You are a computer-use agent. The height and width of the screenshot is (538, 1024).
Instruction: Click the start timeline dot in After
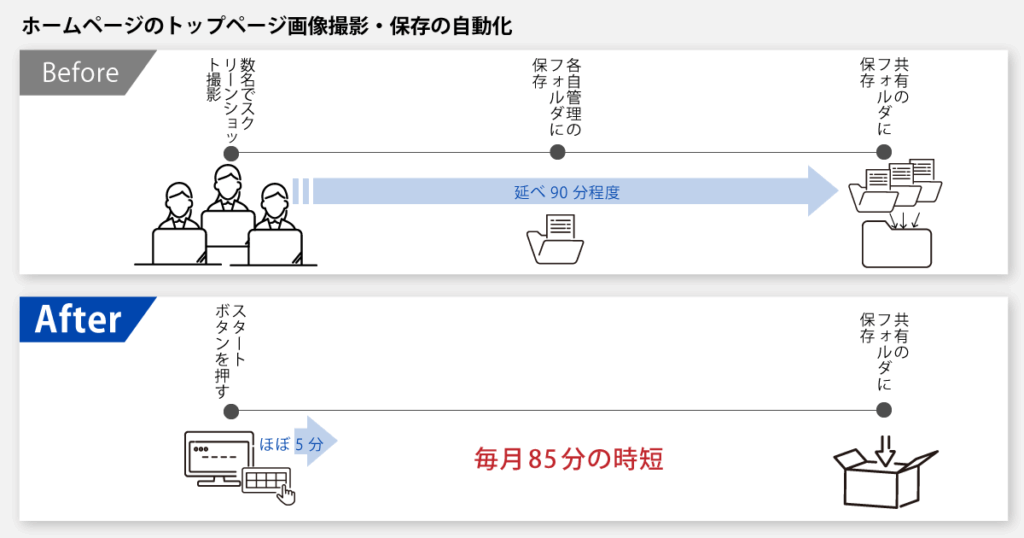(231, 411)
